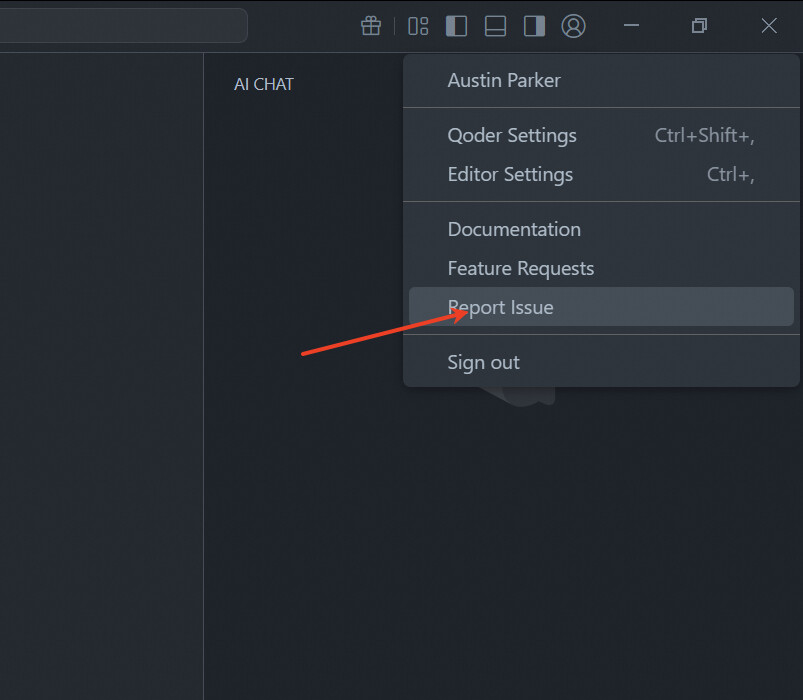Toggle the primary left sidebar

(x=456, y=26)
